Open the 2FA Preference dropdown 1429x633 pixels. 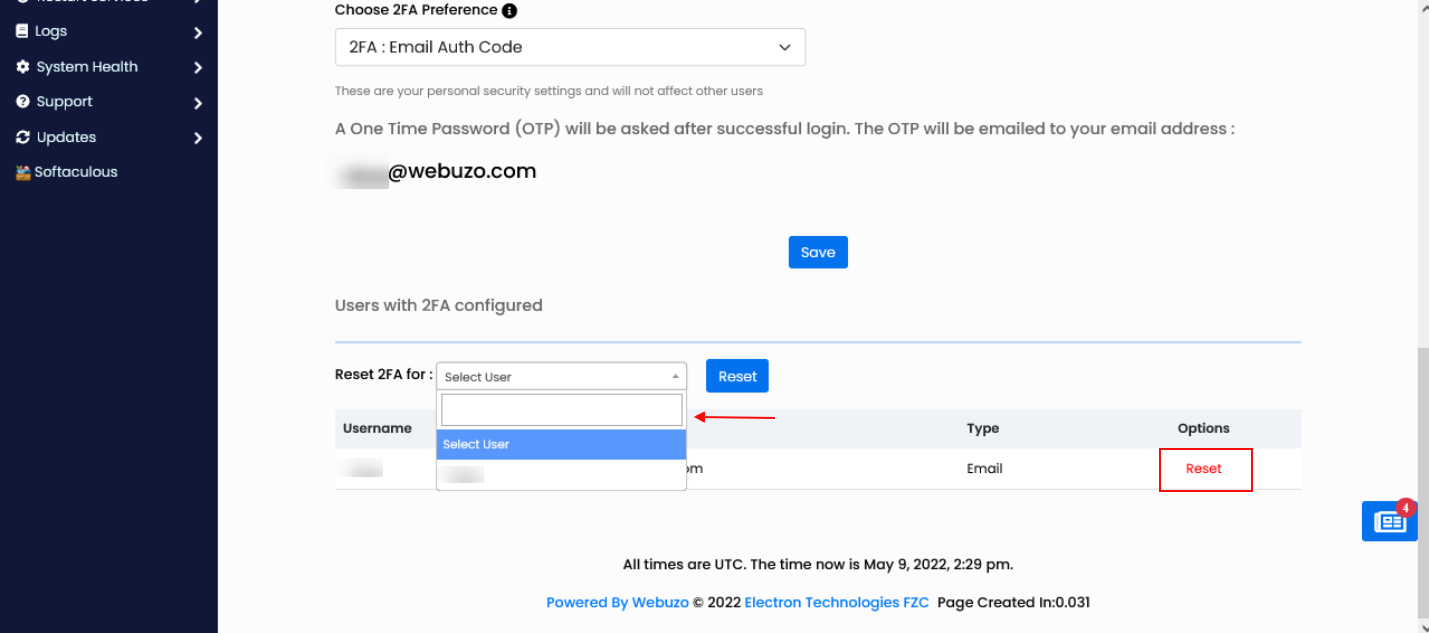[x=570, y=47]
